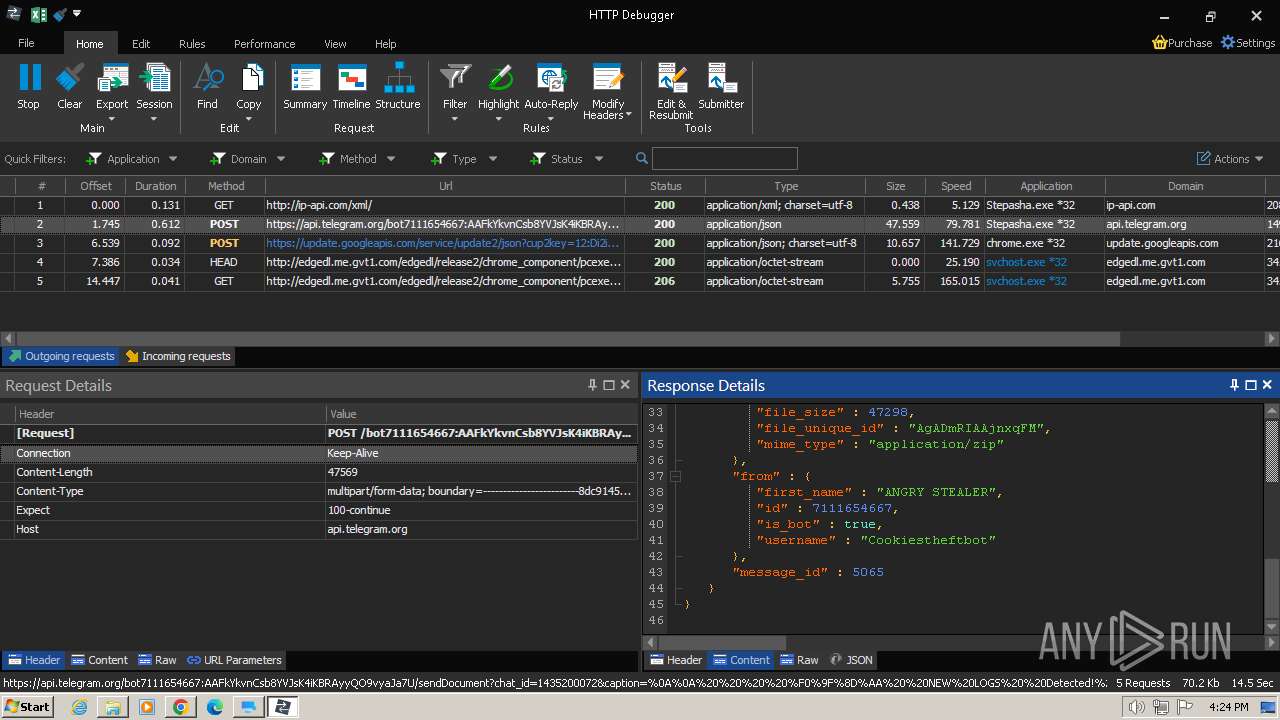Select the 206 status GET request row

[640, 281]
